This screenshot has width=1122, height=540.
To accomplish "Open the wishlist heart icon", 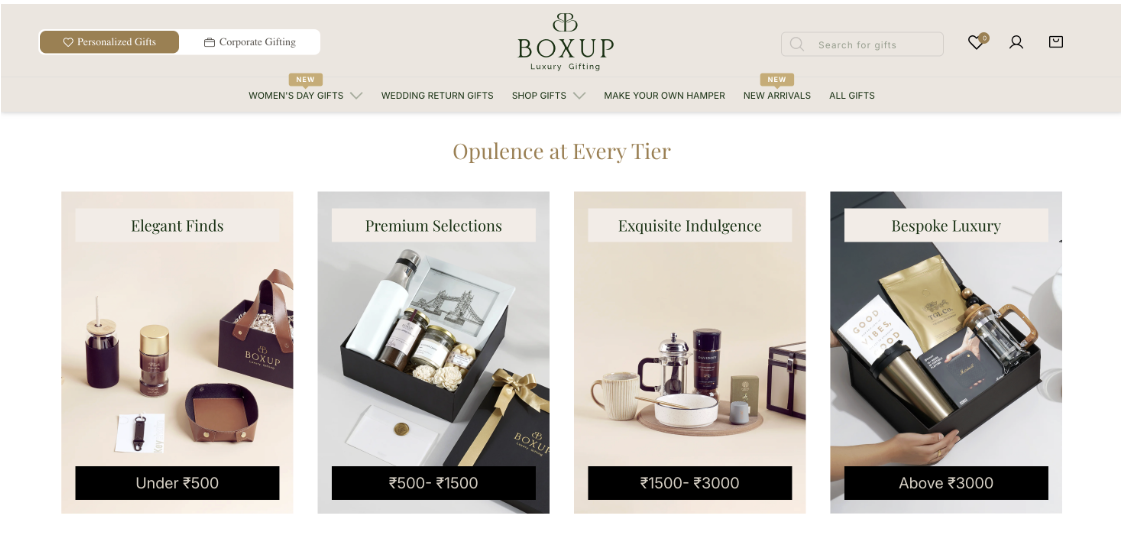I will tap(975, 43).
